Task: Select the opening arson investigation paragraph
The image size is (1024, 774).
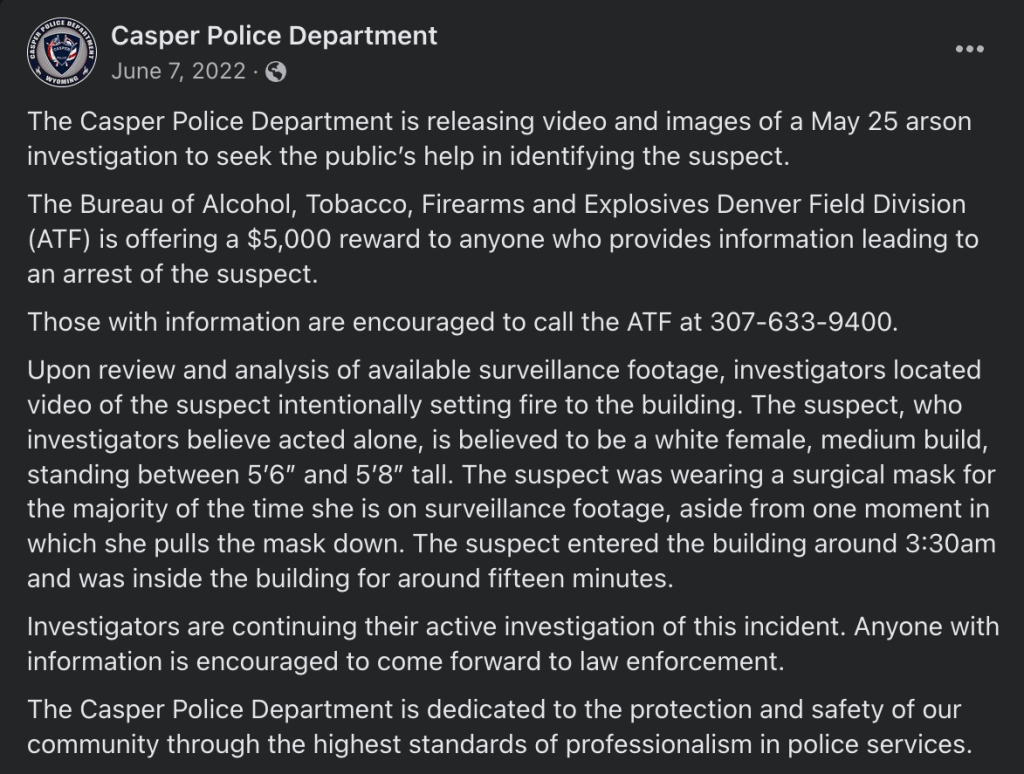Action: coord(500,139)
